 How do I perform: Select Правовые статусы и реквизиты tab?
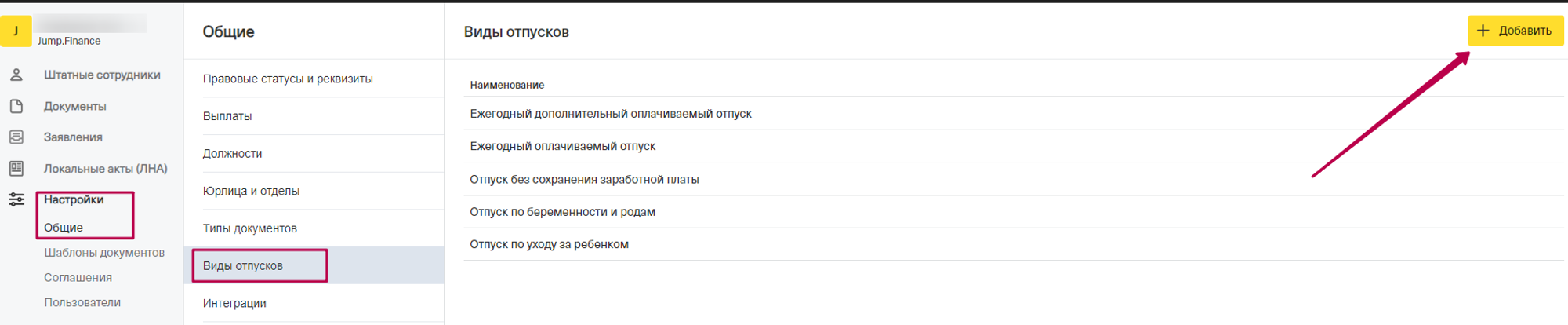[x=288, y=79]
